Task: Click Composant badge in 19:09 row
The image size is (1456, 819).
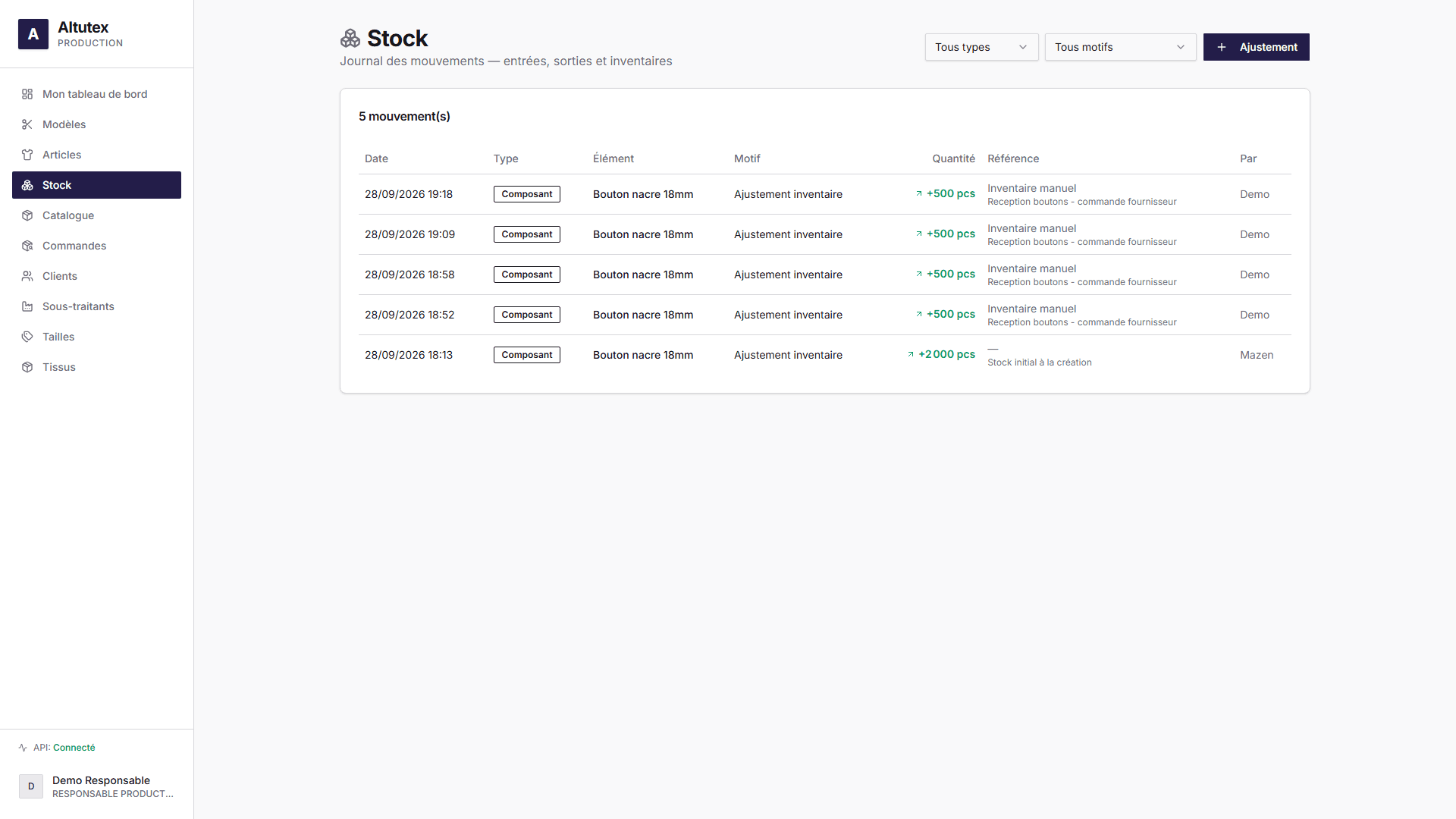Action: (x=527, y=234)
